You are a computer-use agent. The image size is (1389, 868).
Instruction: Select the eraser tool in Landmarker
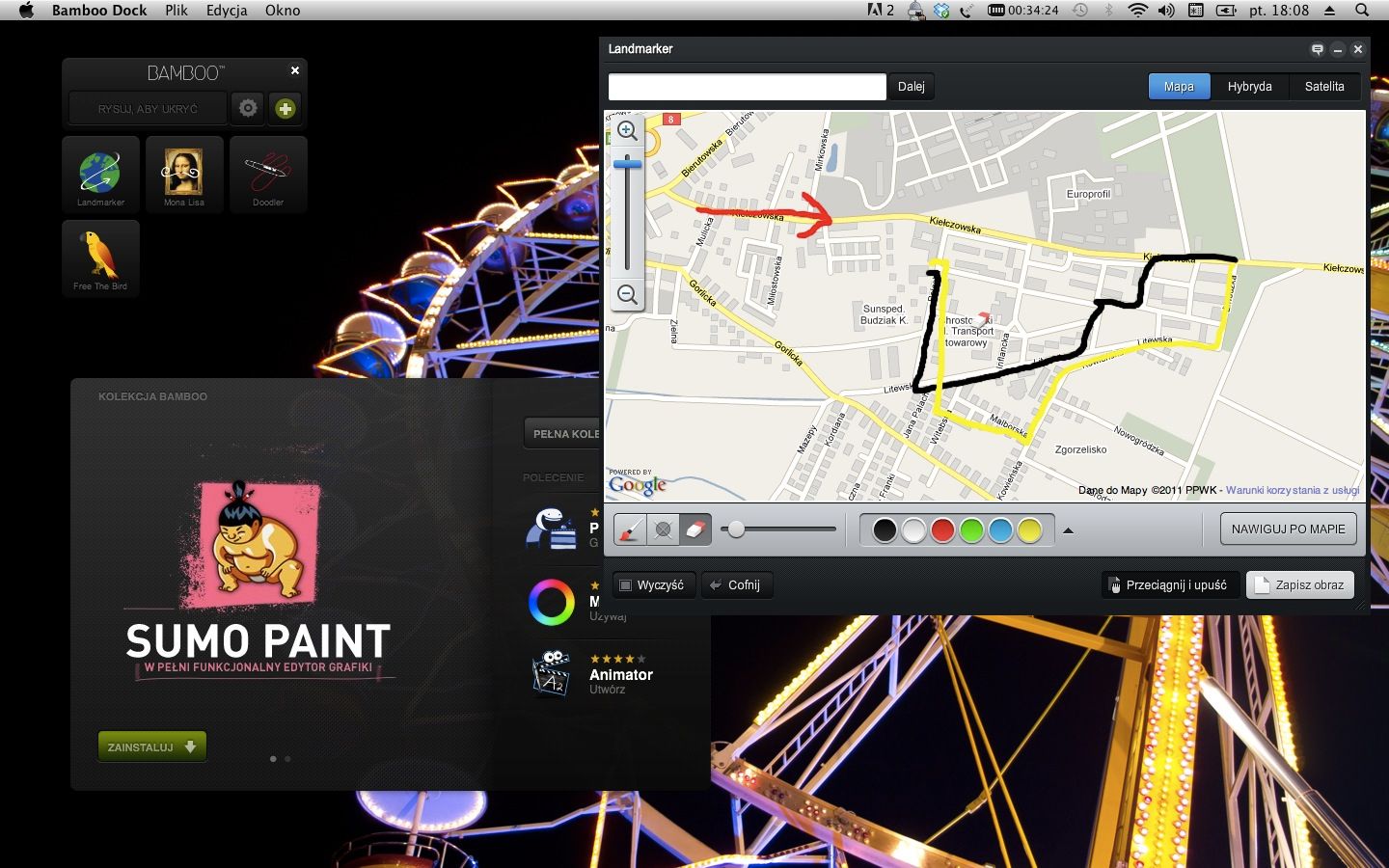pos(695,529)
